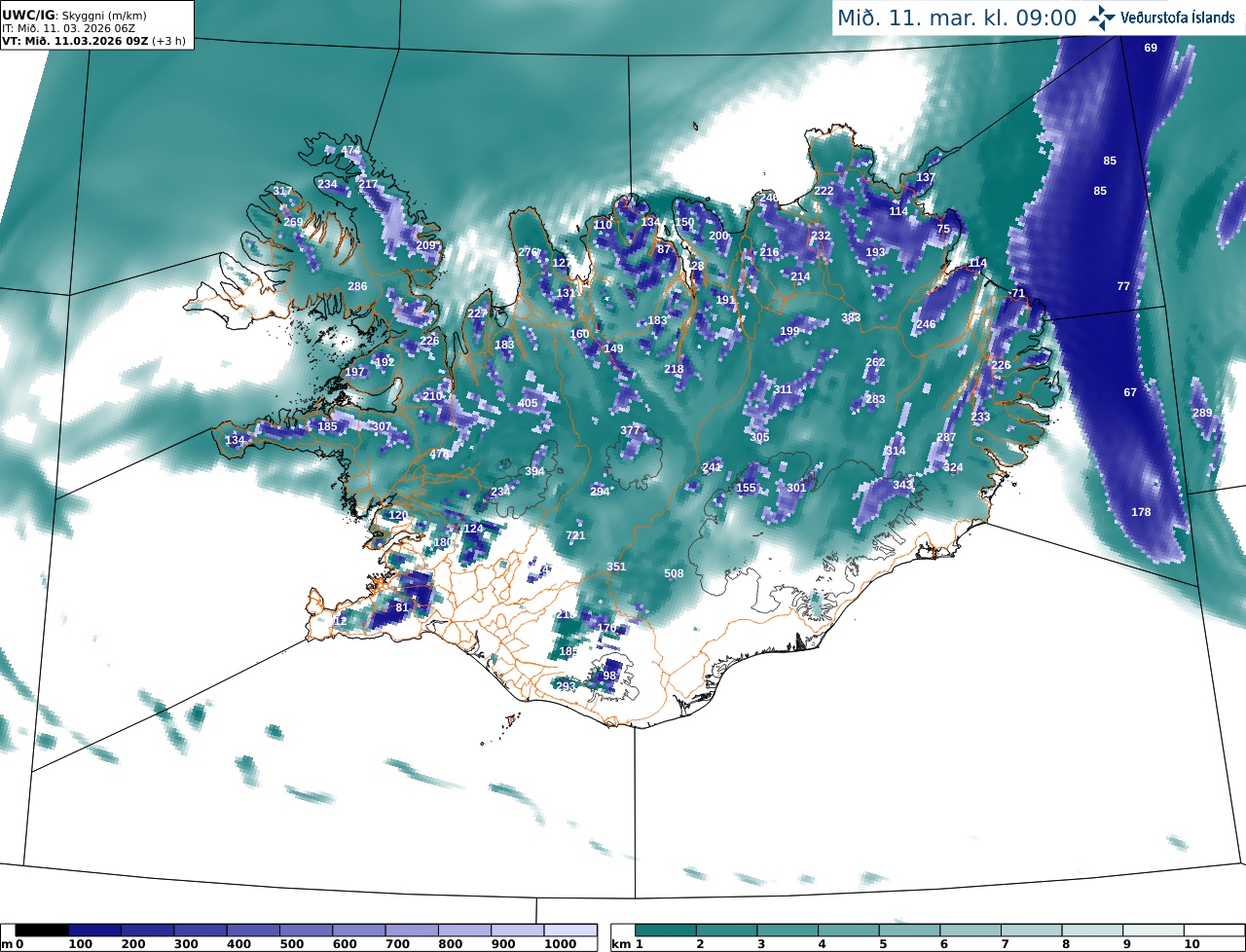
Task: Click the Veðurstofa Íslands compass-star logo
Action: (x=1103, y=18)
